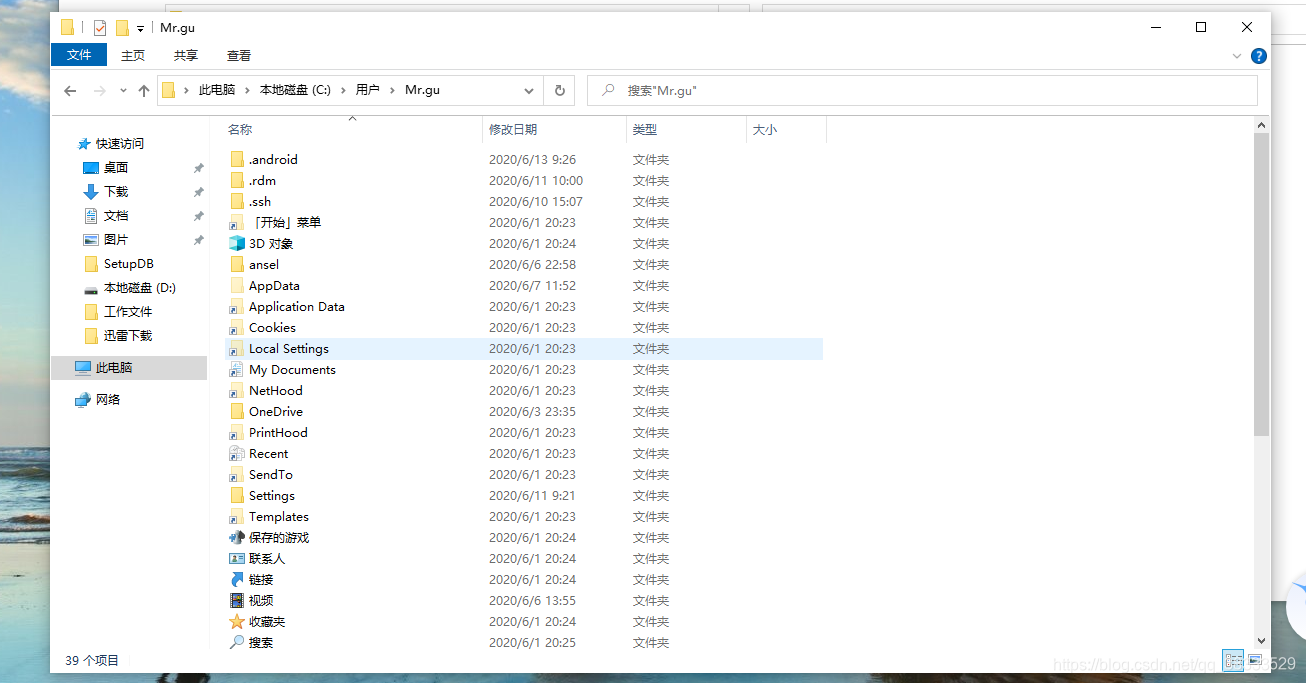Open 桌面 in the navigation pane
The height and width of the screenshot is (683, 1306).
(x=116, y=168)
